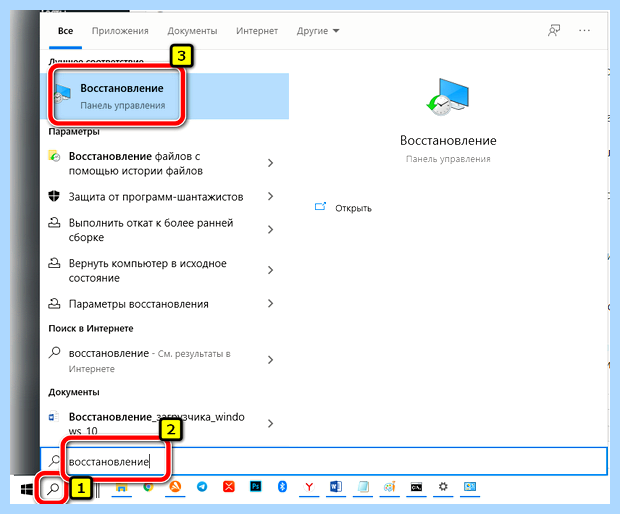Click the taskbar search magnifier icon
This screenshot has height=514, width=620.
pyautogui.click(x=53, y=489)
